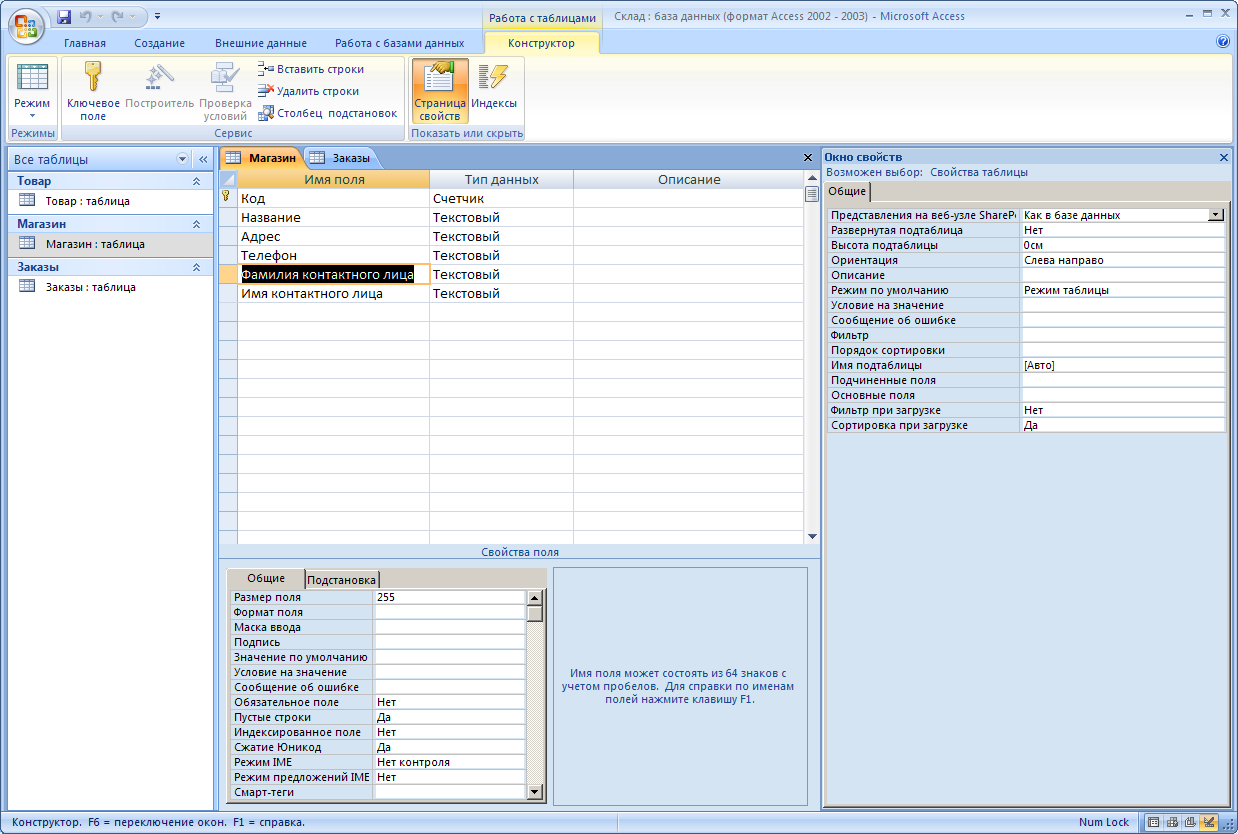This screenshot has height=834, width=1238.
Task: Set primary key with Ключевое поле
Action: [93, 91]
